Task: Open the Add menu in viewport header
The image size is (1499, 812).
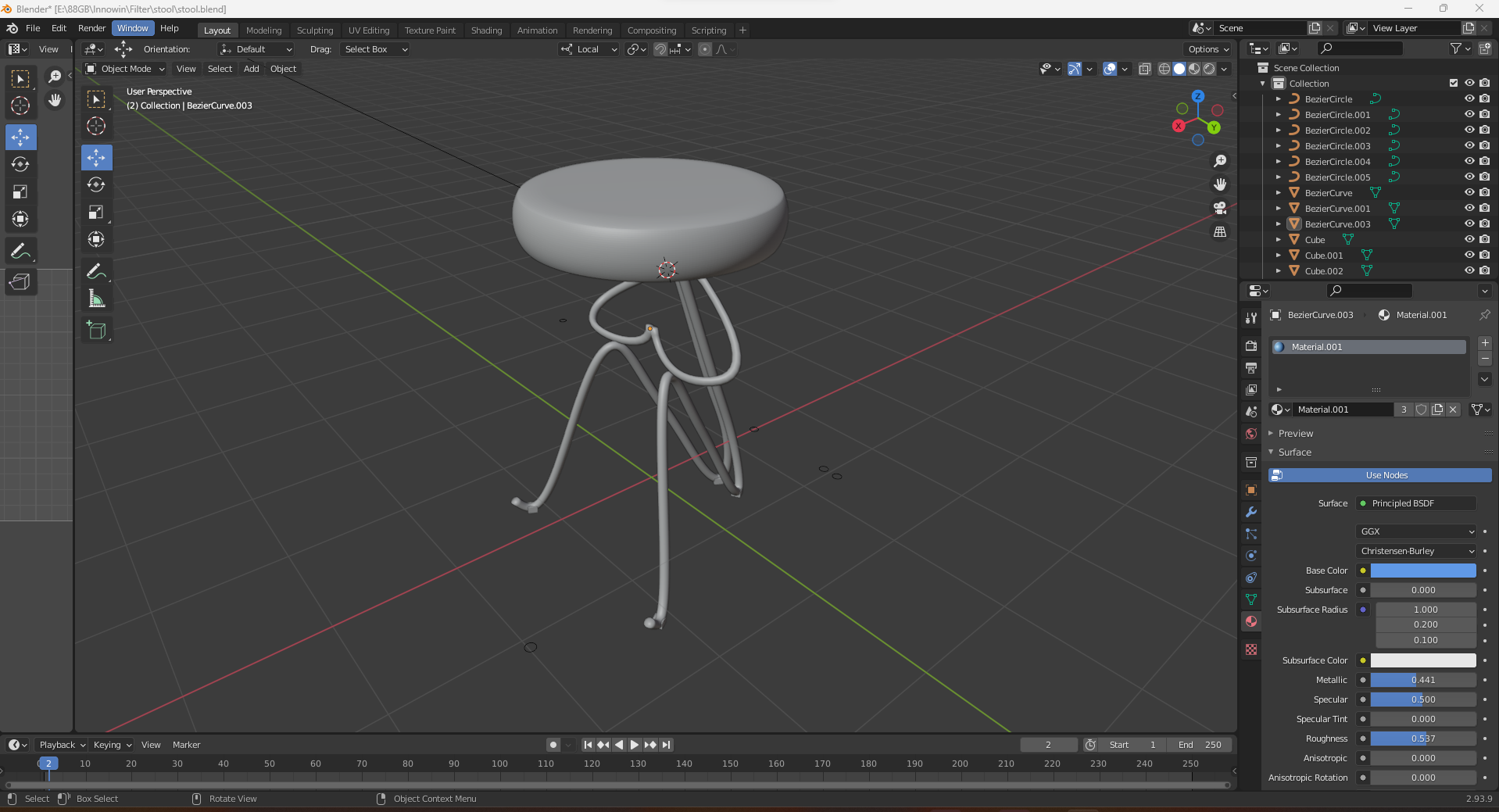Action: (x=251, y=69)
